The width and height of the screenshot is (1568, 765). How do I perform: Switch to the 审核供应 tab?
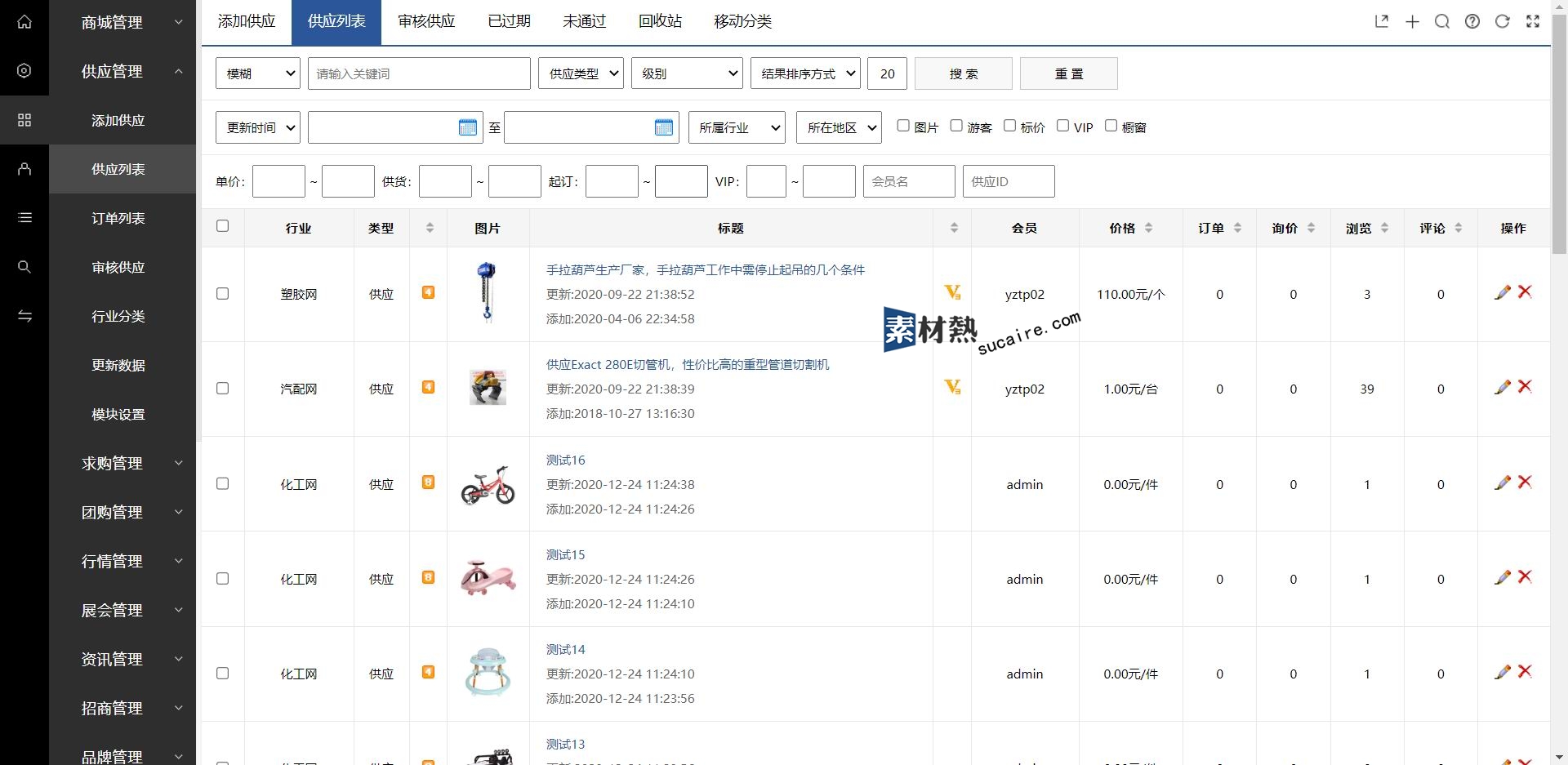click(426, 21)
